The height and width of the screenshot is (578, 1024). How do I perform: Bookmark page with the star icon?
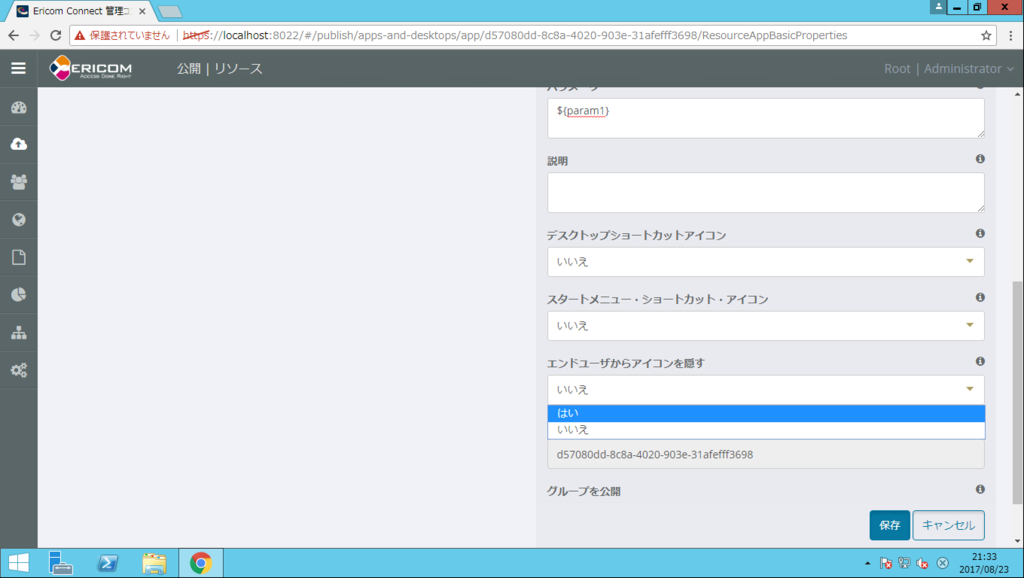(x=986, y=35)
